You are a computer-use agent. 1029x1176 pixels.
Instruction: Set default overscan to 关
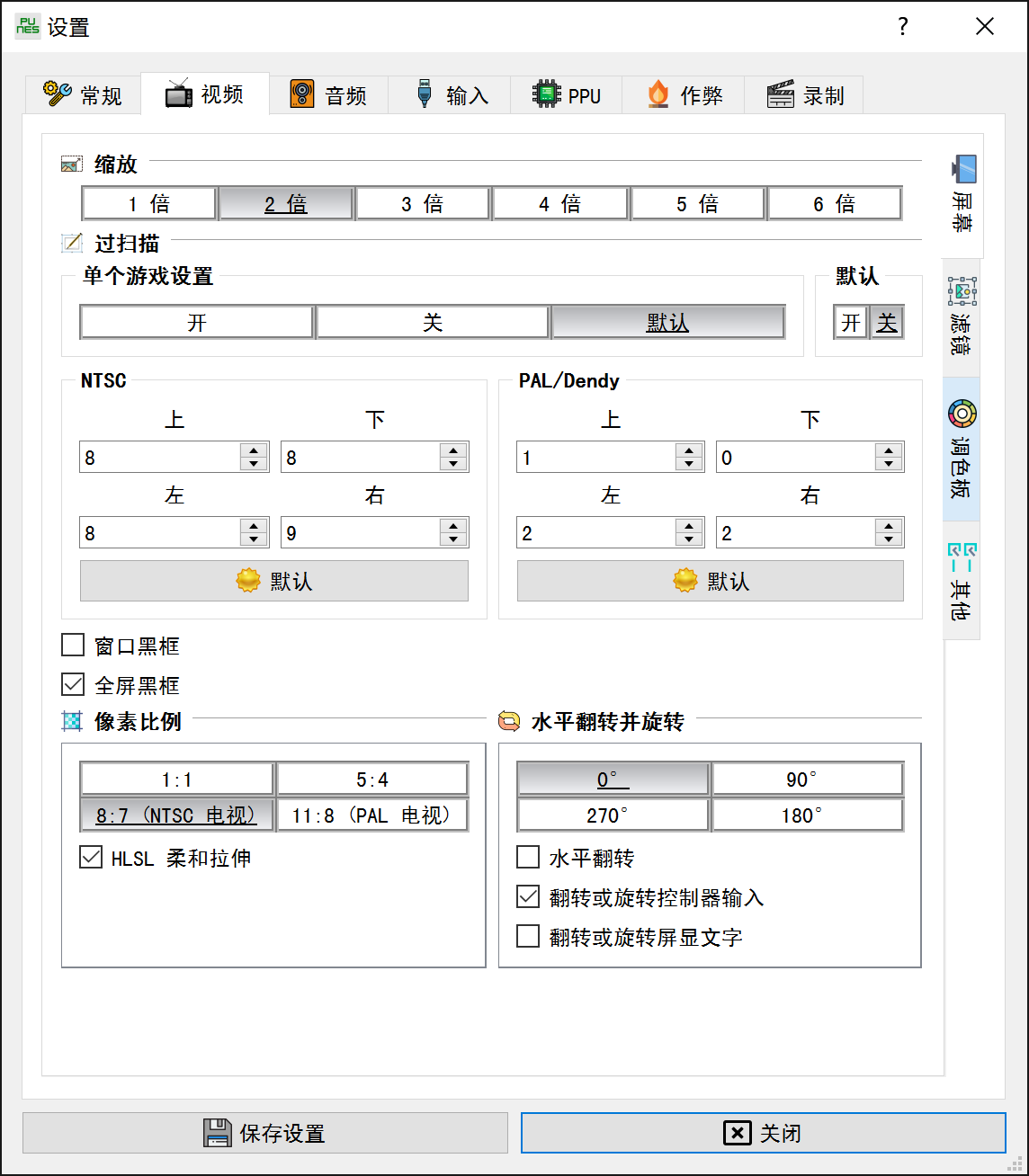pos(887,322)
